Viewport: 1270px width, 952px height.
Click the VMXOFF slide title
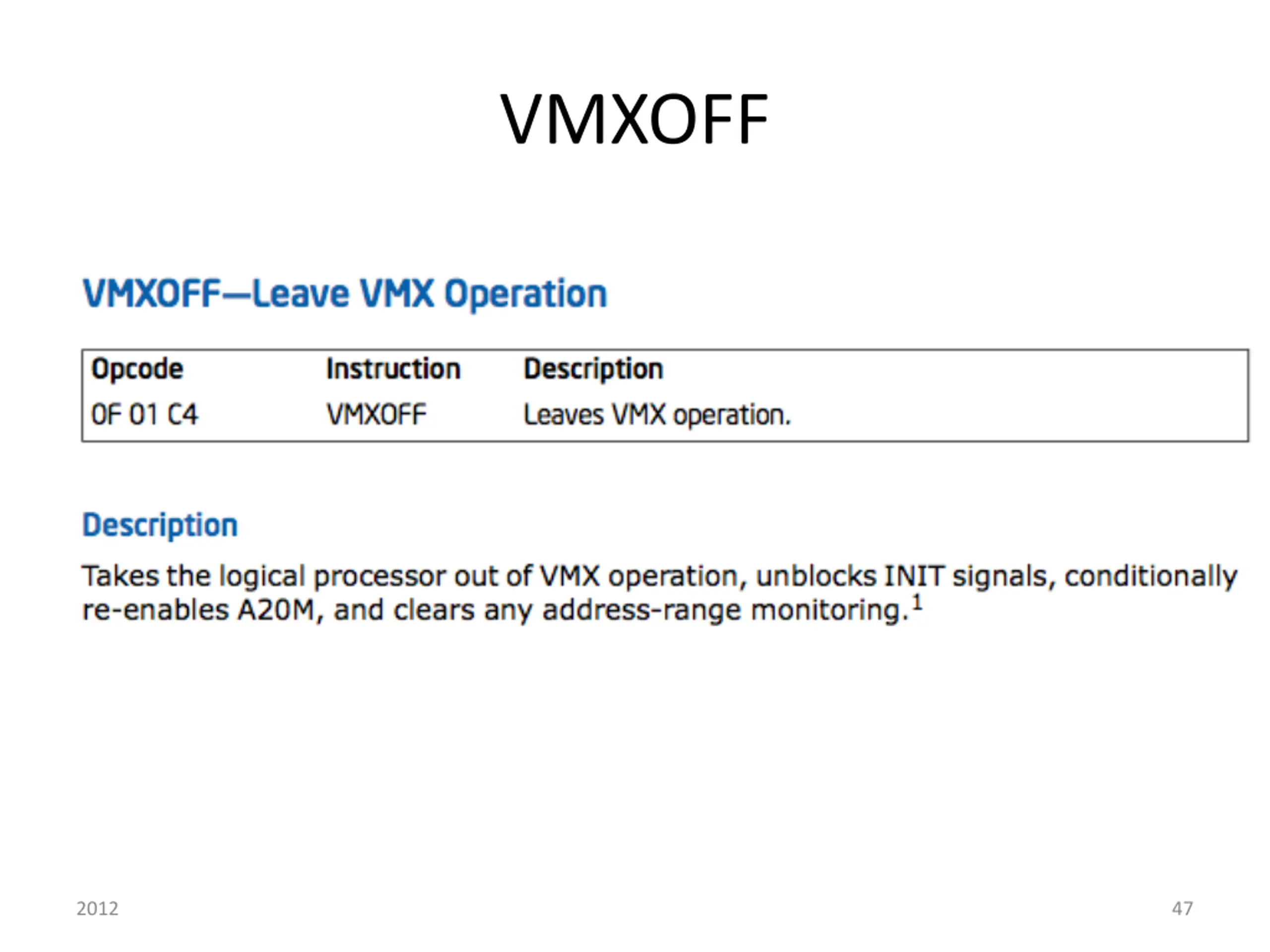[635, 119]
